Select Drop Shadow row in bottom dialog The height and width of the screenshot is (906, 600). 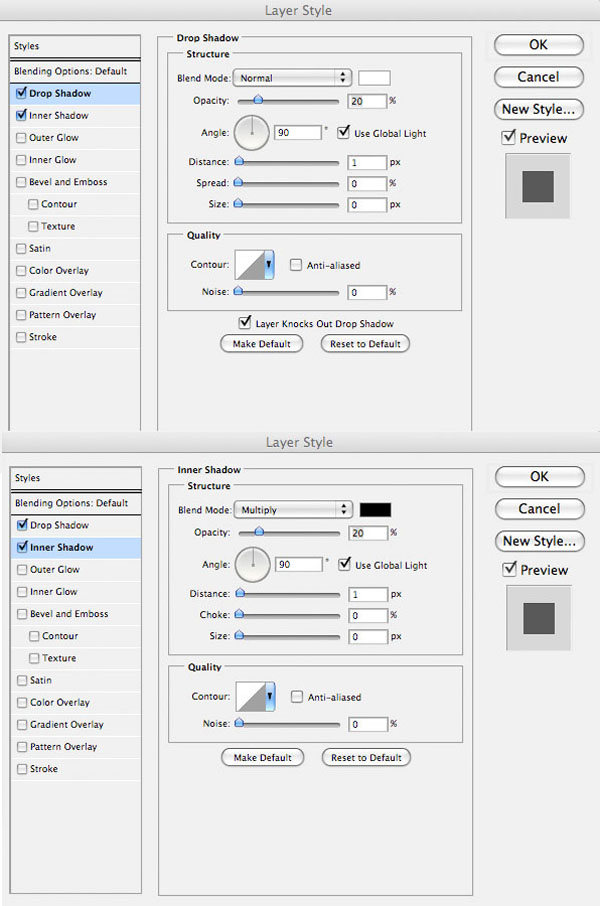(76, 525)
